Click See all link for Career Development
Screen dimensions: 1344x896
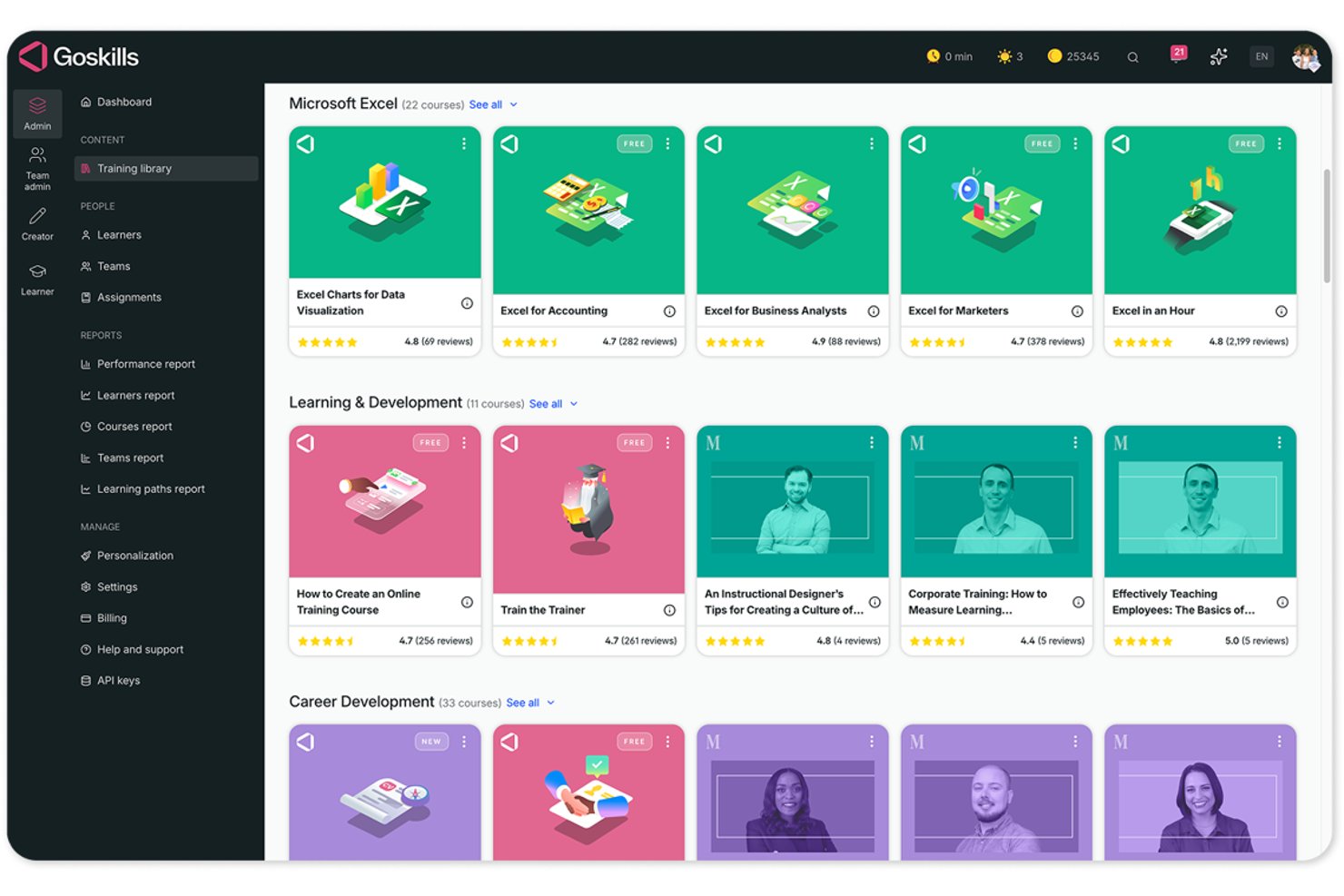click(x=522, y=703)
